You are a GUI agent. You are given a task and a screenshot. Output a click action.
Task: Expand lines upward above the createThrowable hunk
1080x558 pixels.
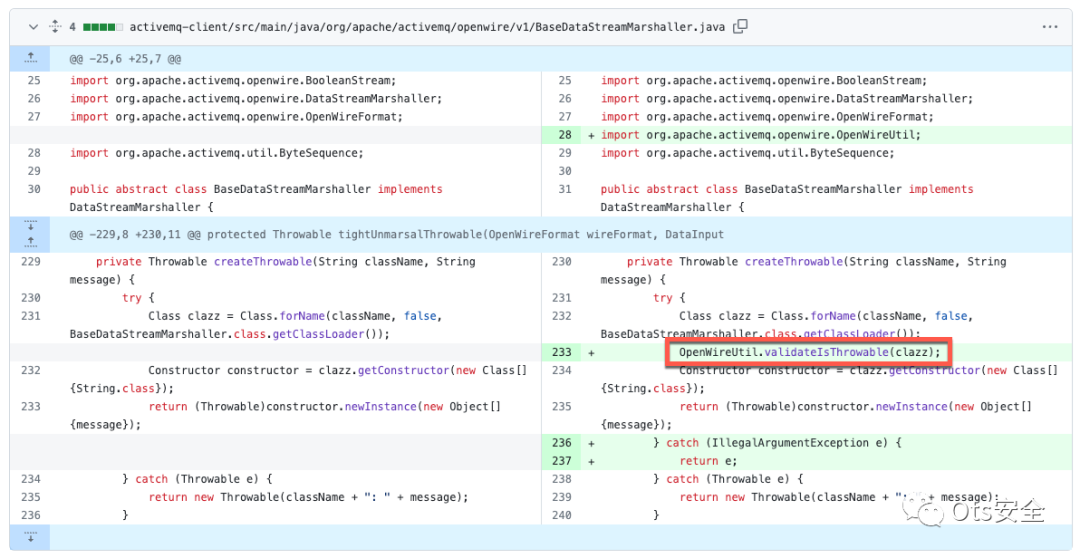[x=30, y=242]
